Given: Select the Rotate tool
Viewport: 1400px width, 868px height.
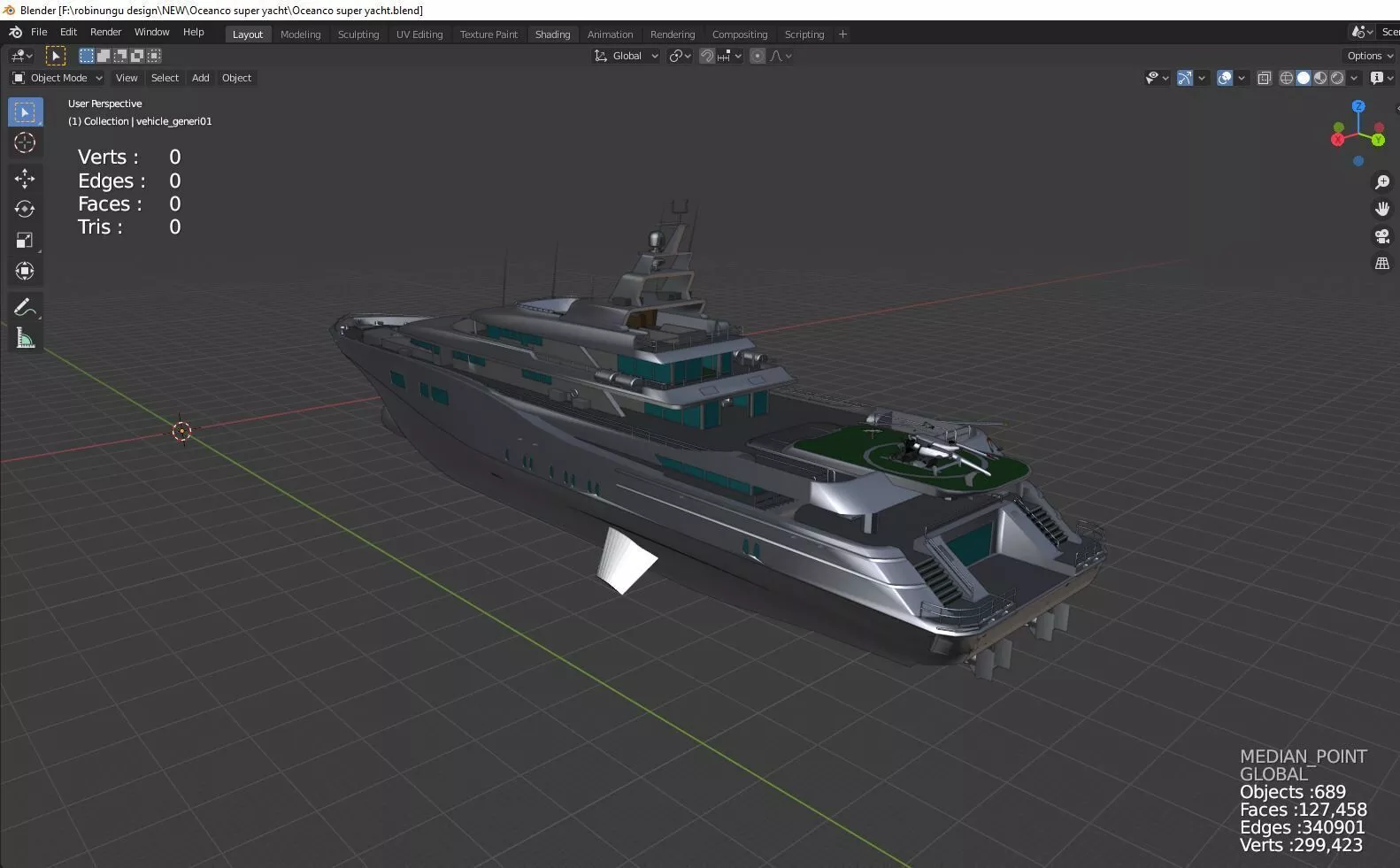Looking at the screenshot, I should click(25, 209).
